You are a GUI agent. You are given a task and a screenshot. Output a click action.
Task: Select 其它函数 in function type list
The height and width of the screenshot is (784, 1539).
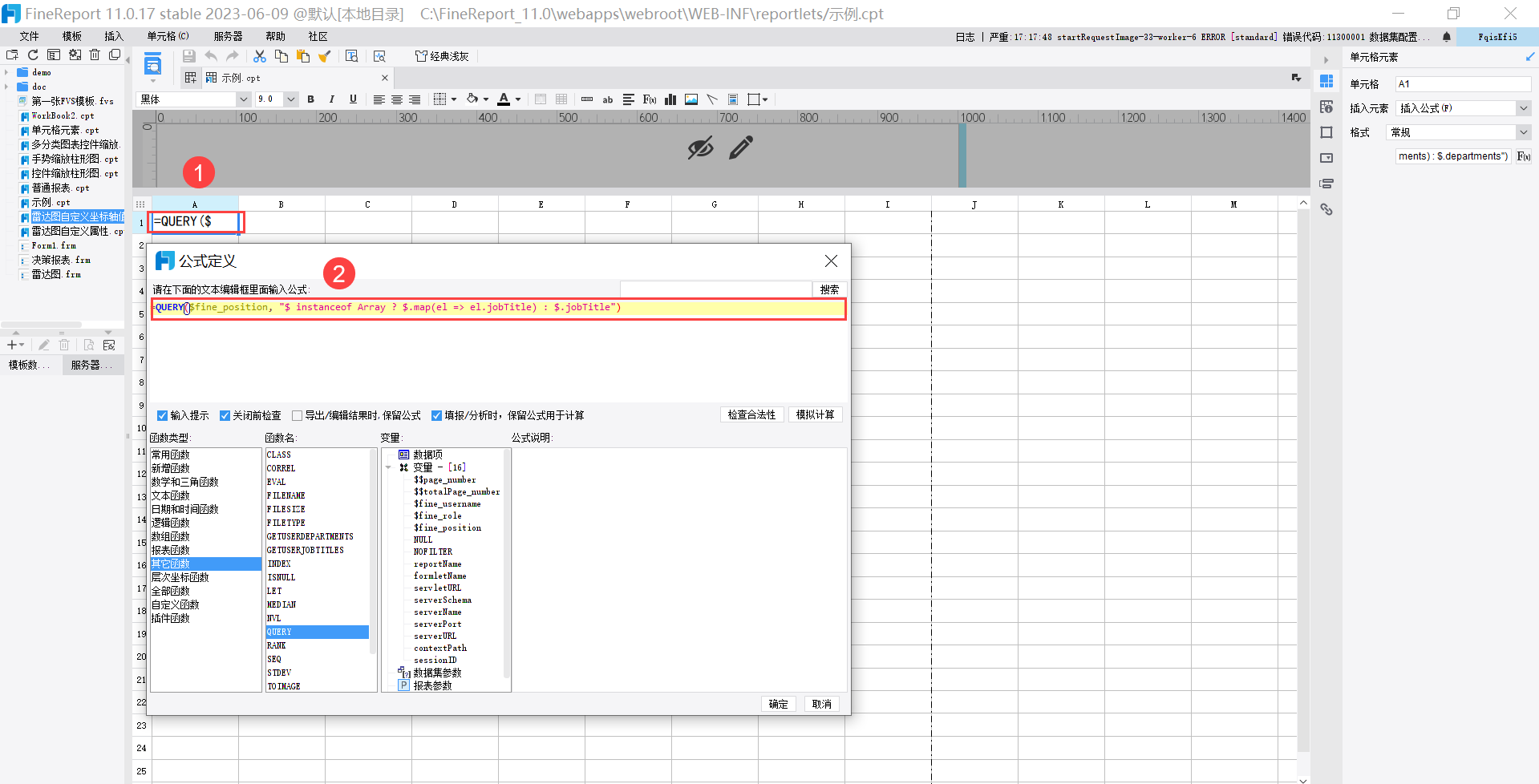point(206,564)
